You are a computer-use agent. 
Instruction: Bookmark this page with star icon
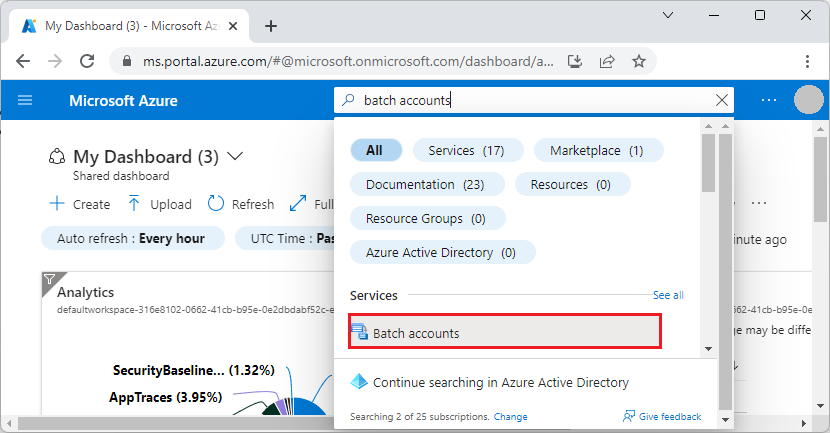coord(638,61)
